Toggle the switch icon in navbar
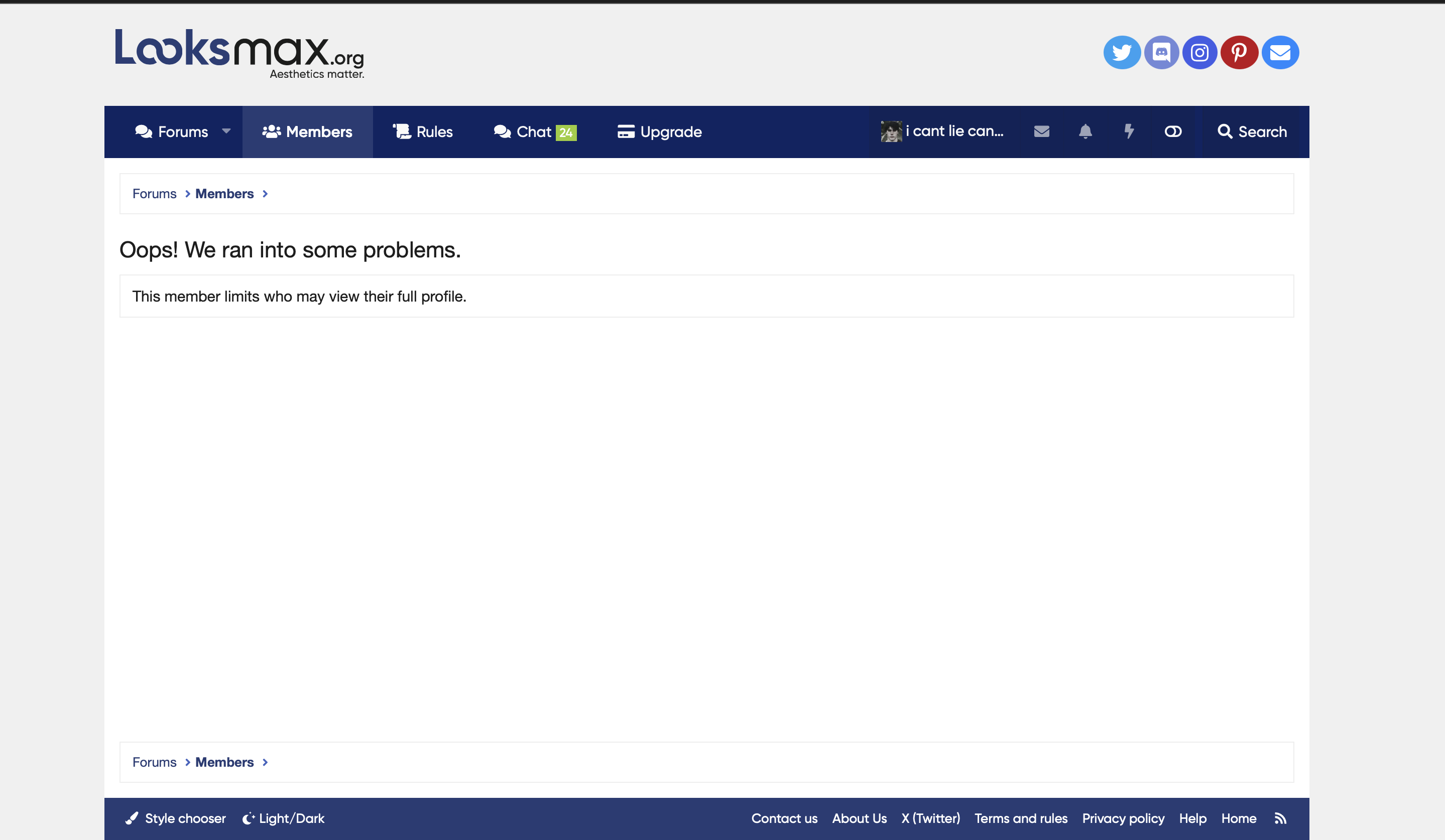 [1173, 132]
